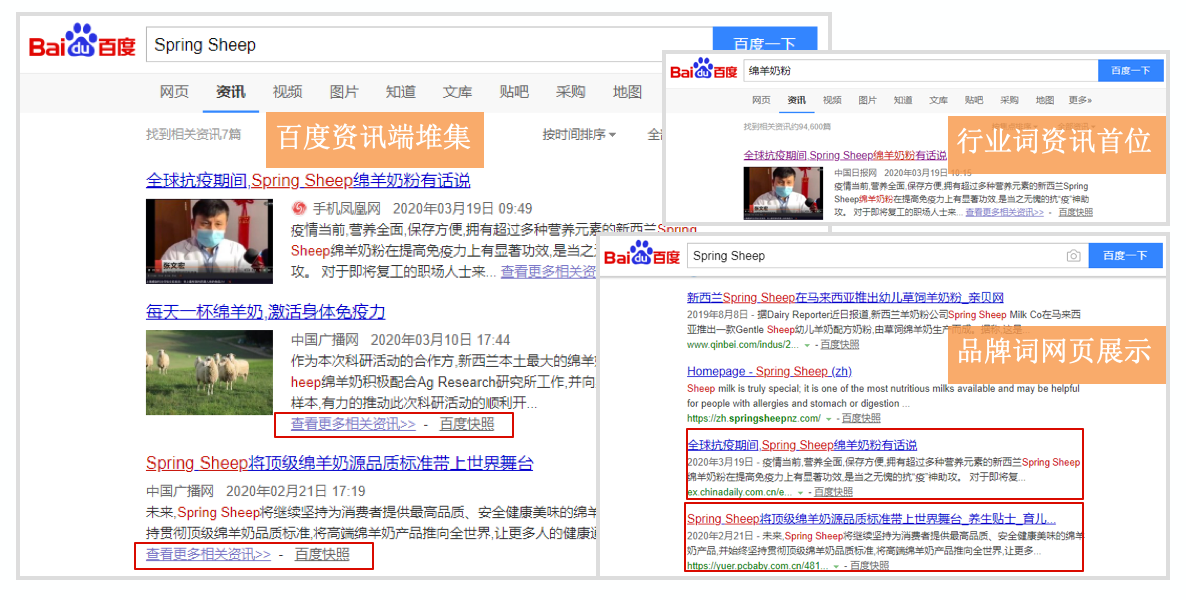Viewport: 1186px width, 600px height.
Task: Open 全球抗疫期间 headline in the left news window
Action: click(308, 180)
